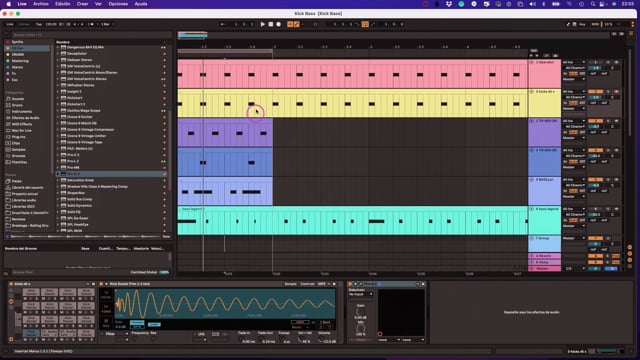Open the All Ins dropdown on Operator track

coord(574,62)
